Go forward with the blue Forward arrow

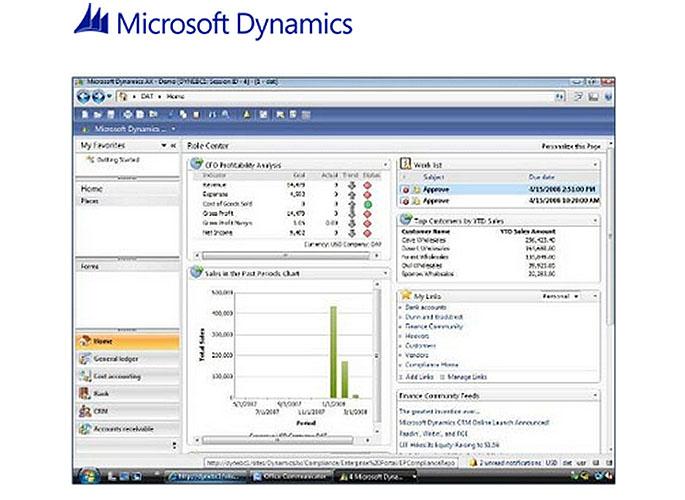(x=98, y=97)
